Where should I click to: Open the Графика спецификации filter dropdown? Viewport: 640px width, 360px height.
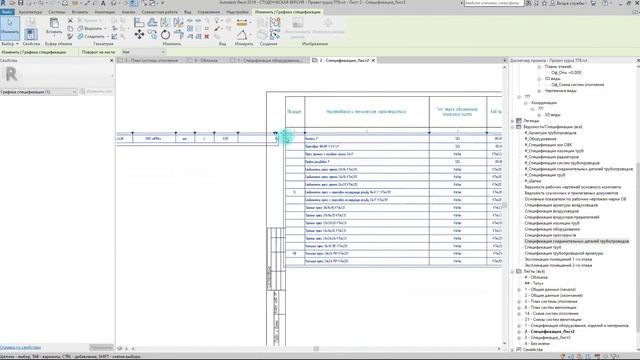tap(38, 92)
